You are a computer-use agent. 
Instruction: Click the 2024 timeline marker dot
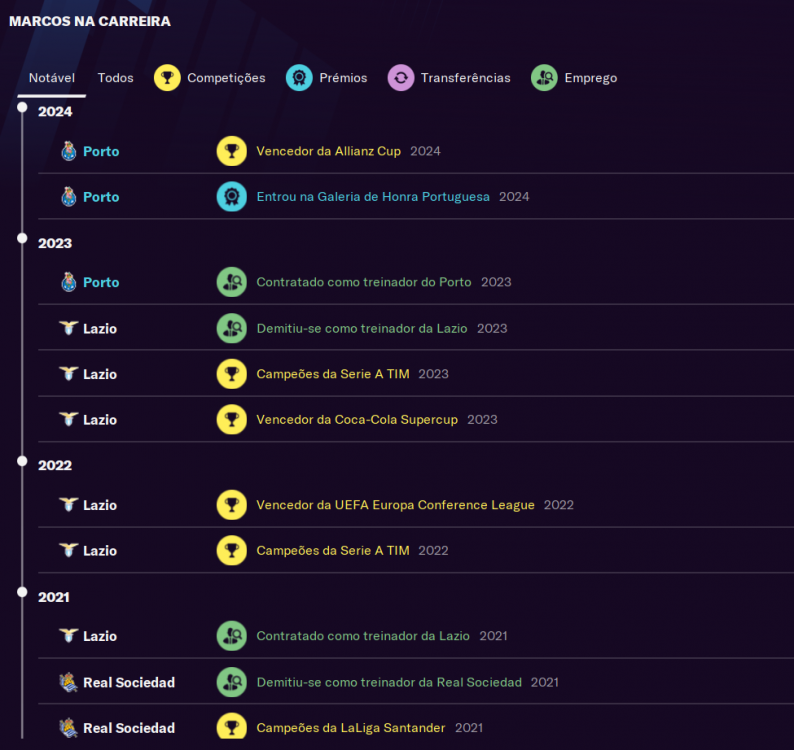pos(22,107)
